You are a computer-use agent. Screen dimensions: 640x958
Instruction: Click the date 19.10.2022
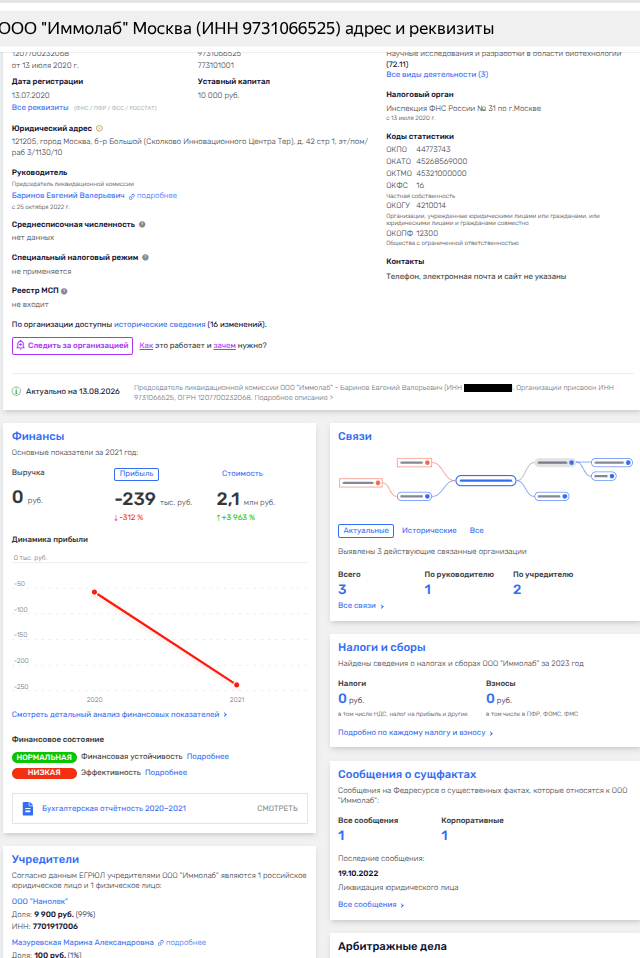[358, 873]
